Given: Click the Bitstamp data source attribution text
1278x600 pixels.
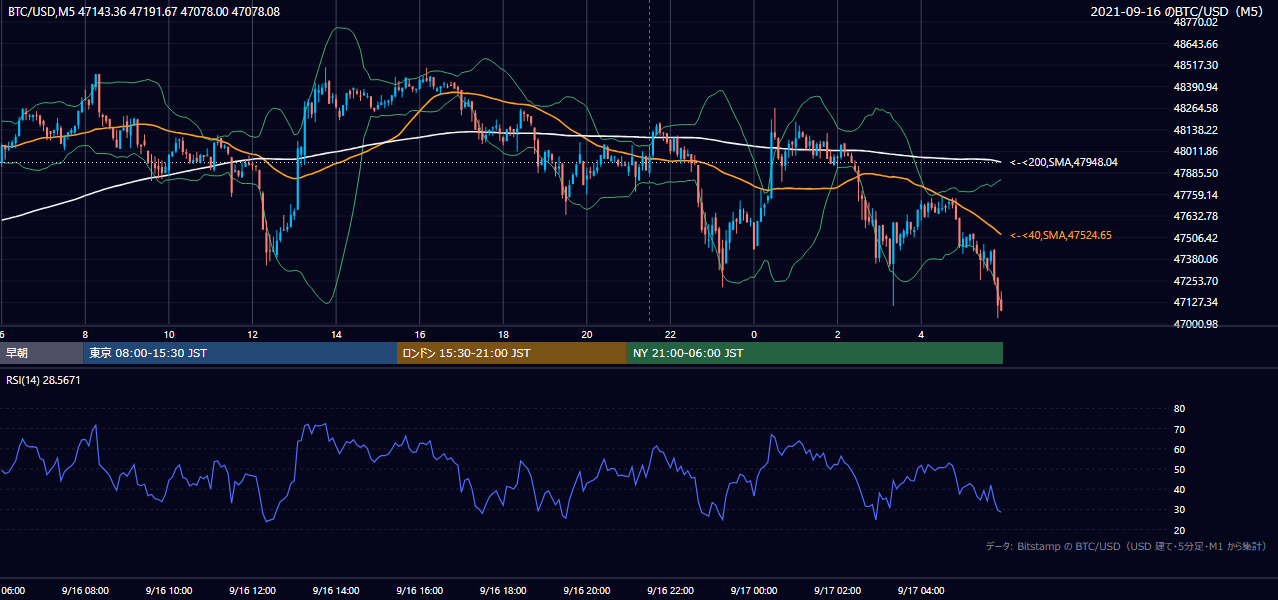Looking at the screenshot, I should (x=1126, y=546).
